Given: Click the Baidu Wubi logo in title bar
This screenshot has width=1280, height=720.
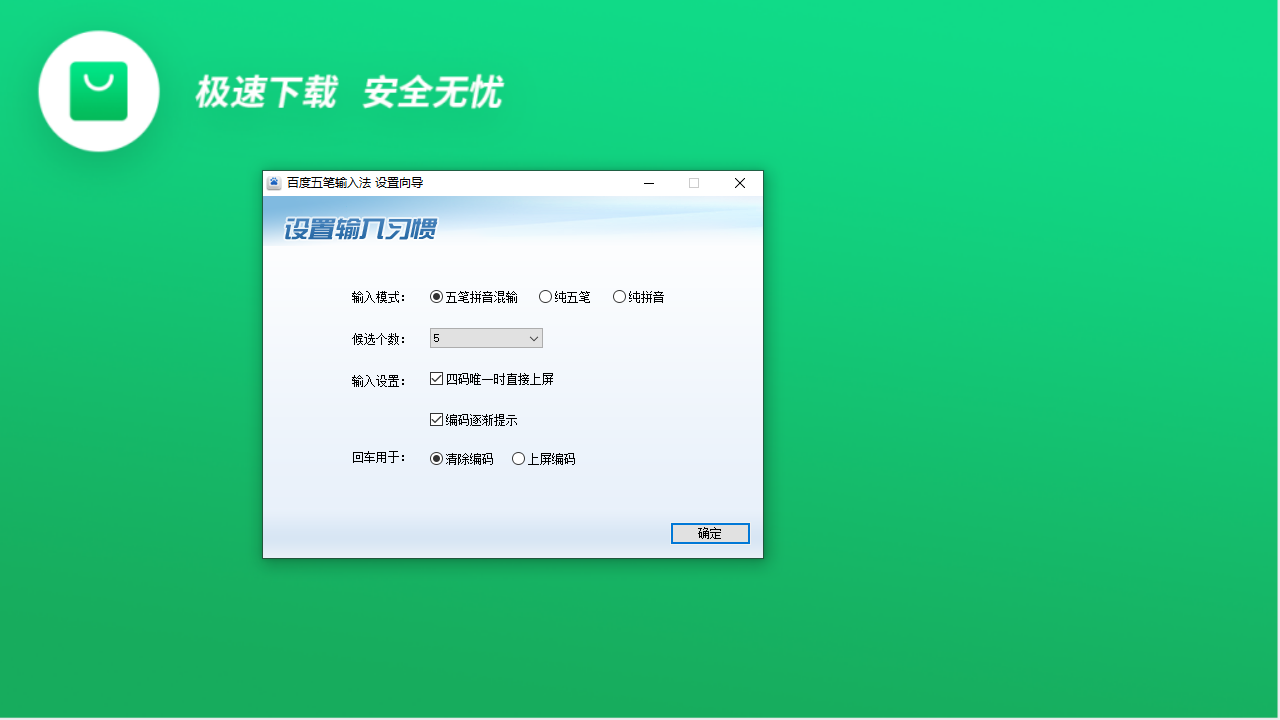Looking at the screenshot, I should pyautogui.click(x=273, y=183).
